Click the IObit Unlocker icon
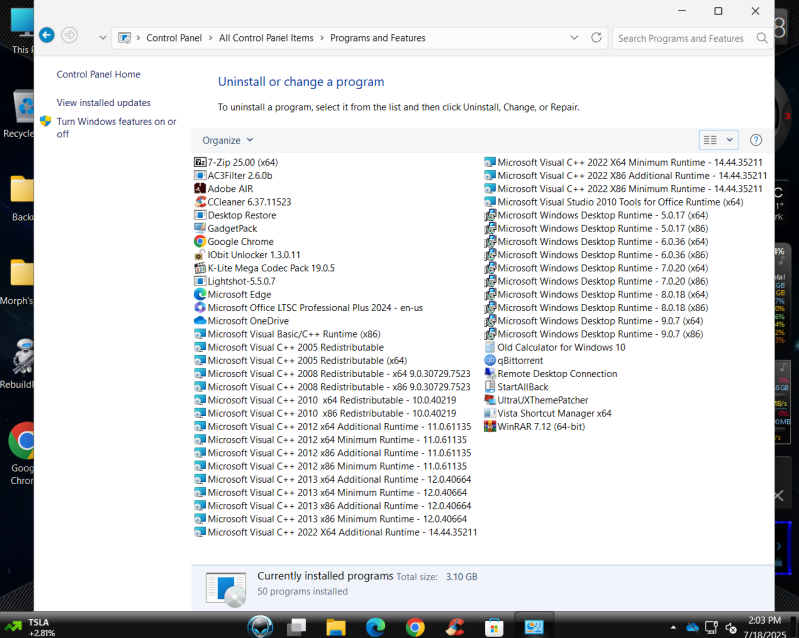 [200, 255]
